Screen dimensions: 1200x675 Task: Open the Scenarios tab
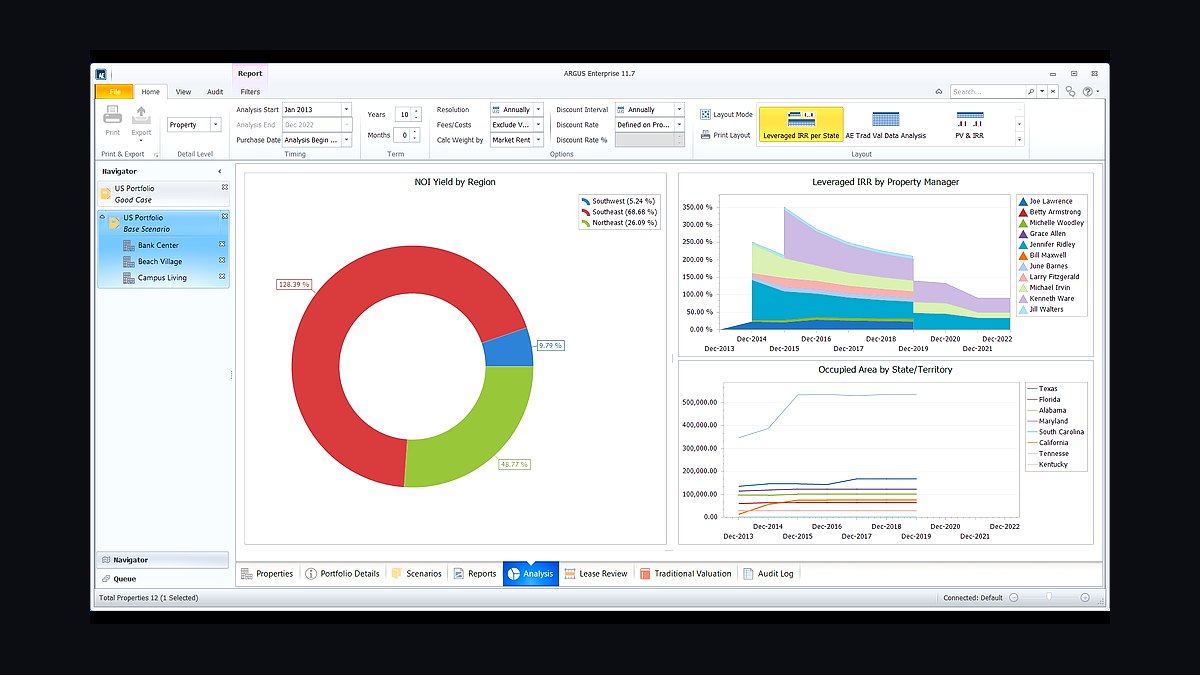(x=417, y=573)
